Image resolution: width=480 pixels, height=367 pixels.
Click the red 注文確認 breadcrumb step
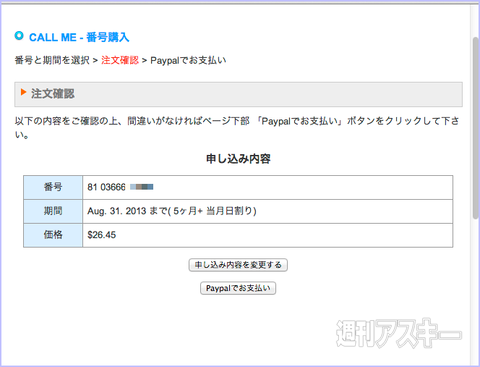[120, 60]
